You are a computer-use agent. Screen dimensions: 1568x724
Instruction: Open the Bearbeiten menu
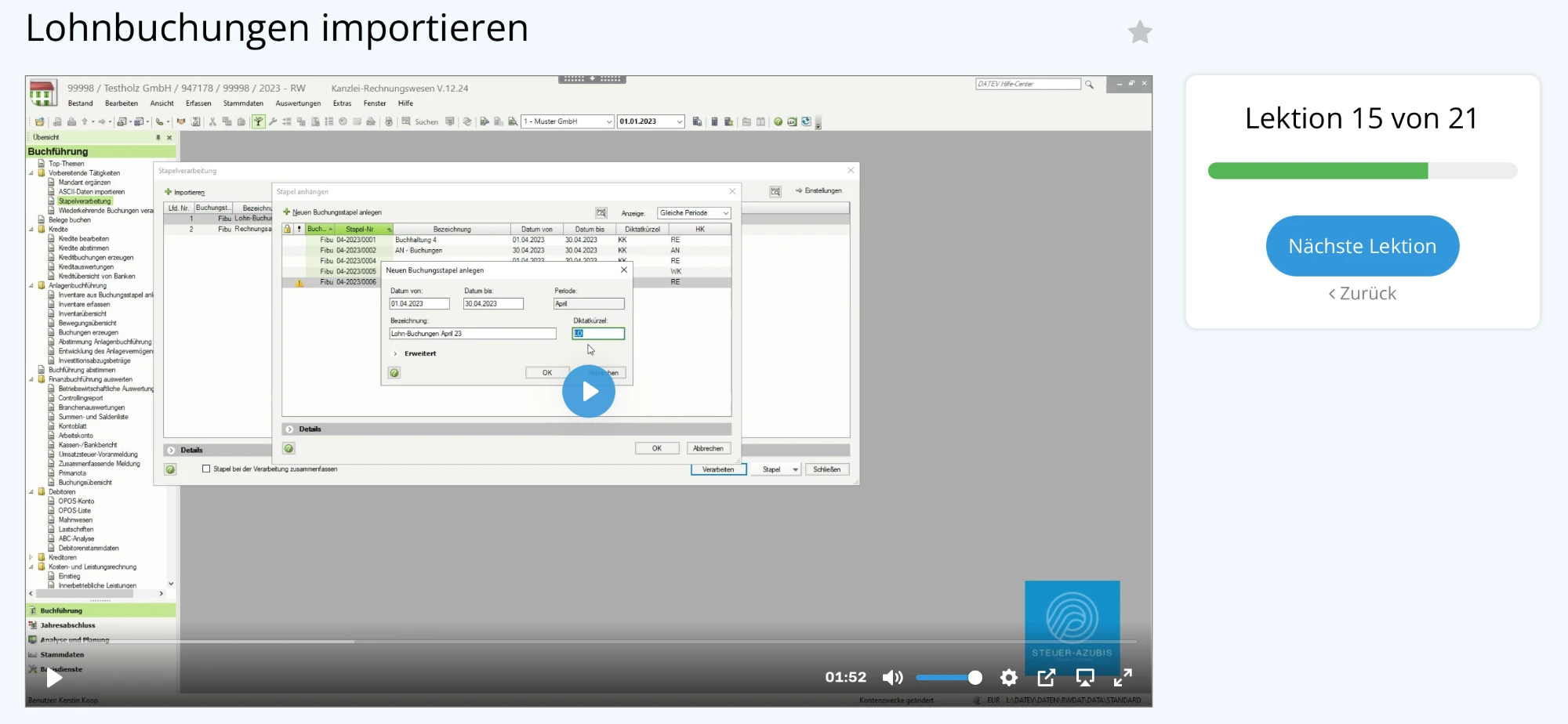pyautogui.click(x=122, y=103)
